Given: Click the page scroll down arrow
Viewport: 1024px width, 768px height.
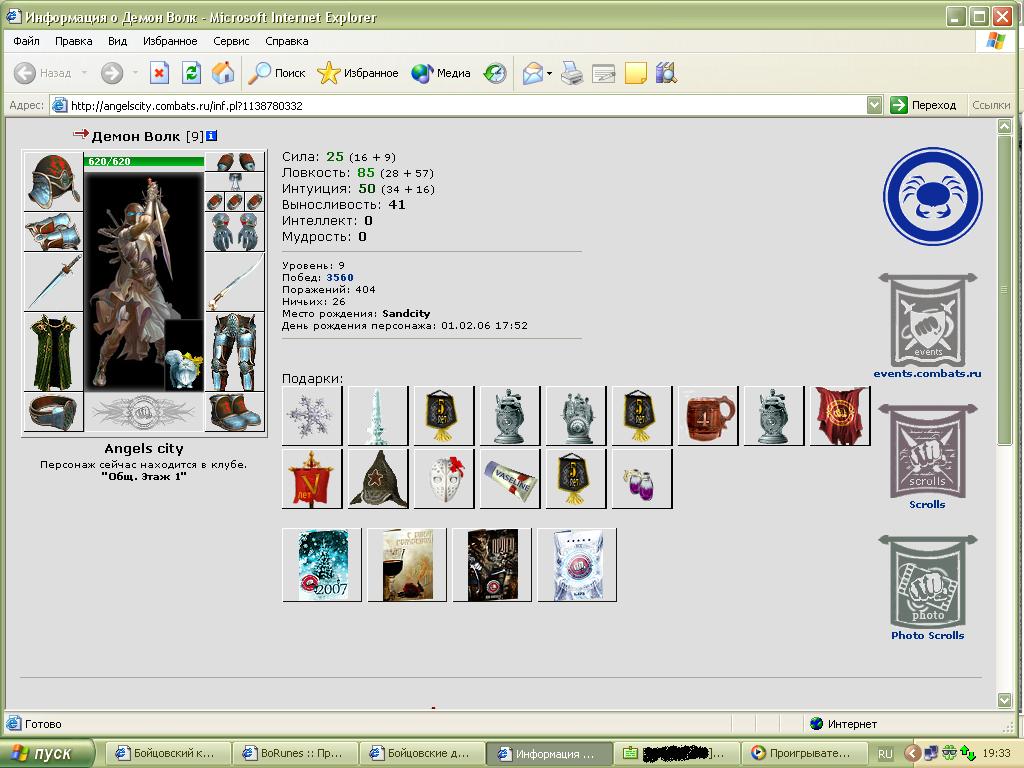Looking at the screenshot, I should pos(1004,700).
